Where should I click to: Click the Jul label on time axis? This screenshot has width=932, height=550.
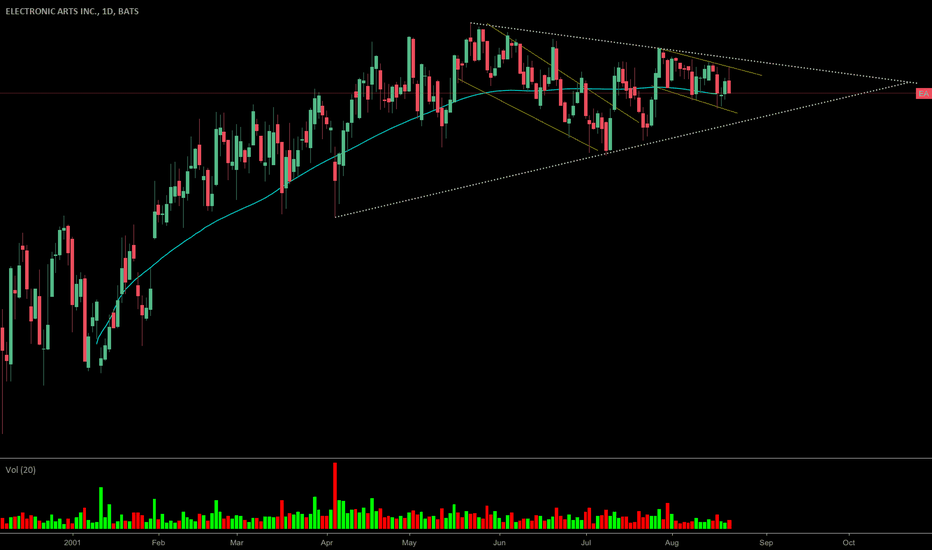tap(586, 542)
